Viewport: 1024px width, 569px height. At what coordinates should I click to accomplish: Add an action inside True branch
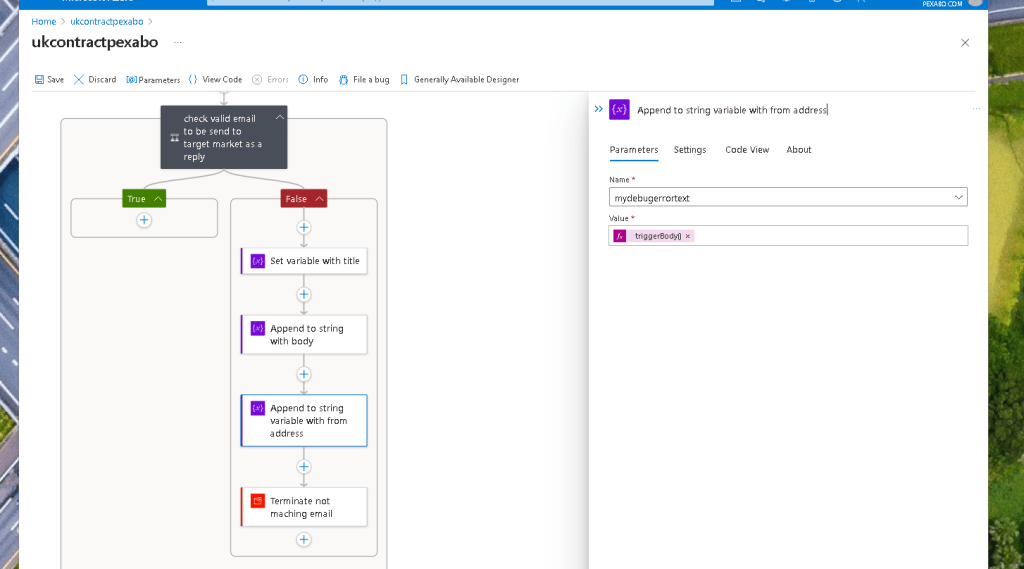(x=144, y=220)
